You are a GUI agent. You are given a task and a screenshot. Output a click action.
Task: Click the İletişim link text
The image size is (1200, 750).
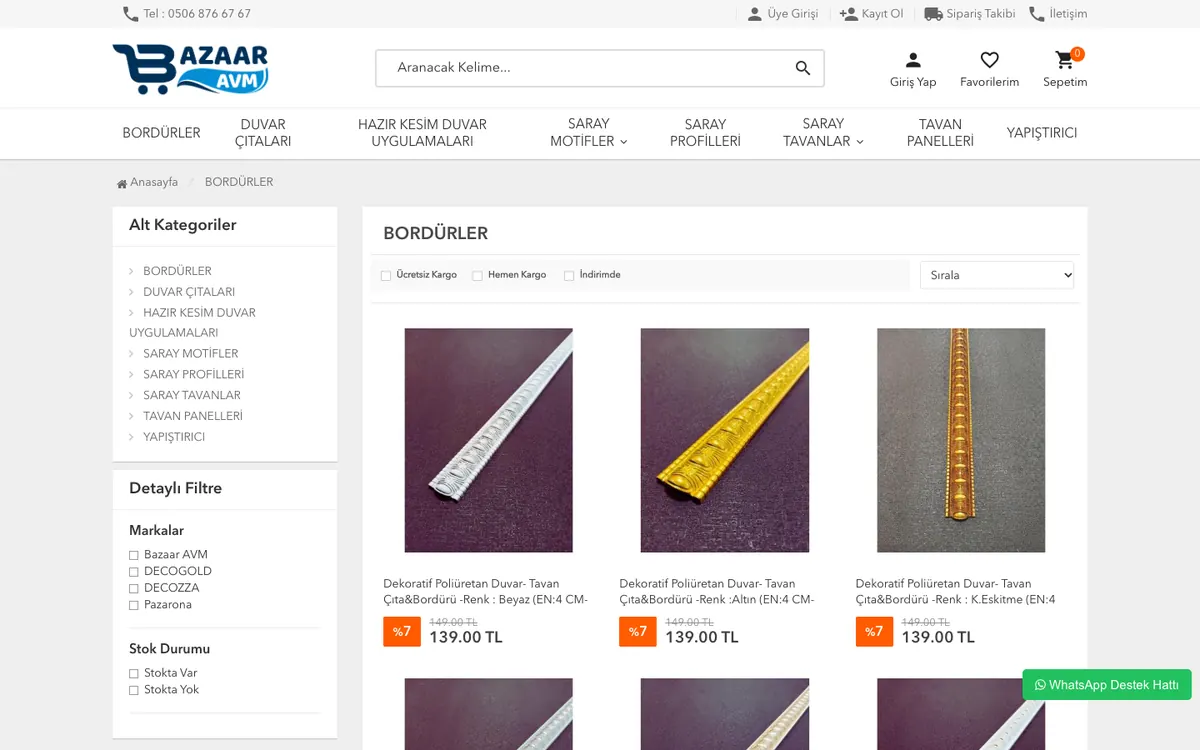pyautogui.click(x=1068, y=14)
